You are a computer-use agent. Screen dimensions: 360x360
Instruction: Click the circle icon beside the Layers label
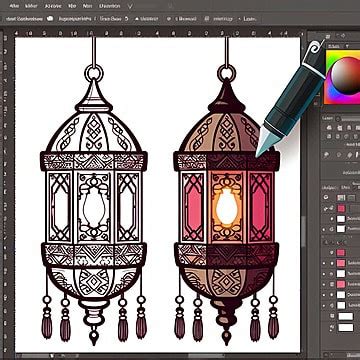338,119
